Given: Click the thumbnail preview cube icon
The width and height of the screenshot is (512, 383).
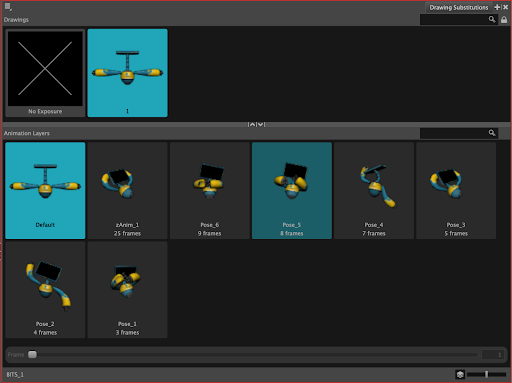Looking at the screenshot, I should pyautogui.click(x=460, y=374).
